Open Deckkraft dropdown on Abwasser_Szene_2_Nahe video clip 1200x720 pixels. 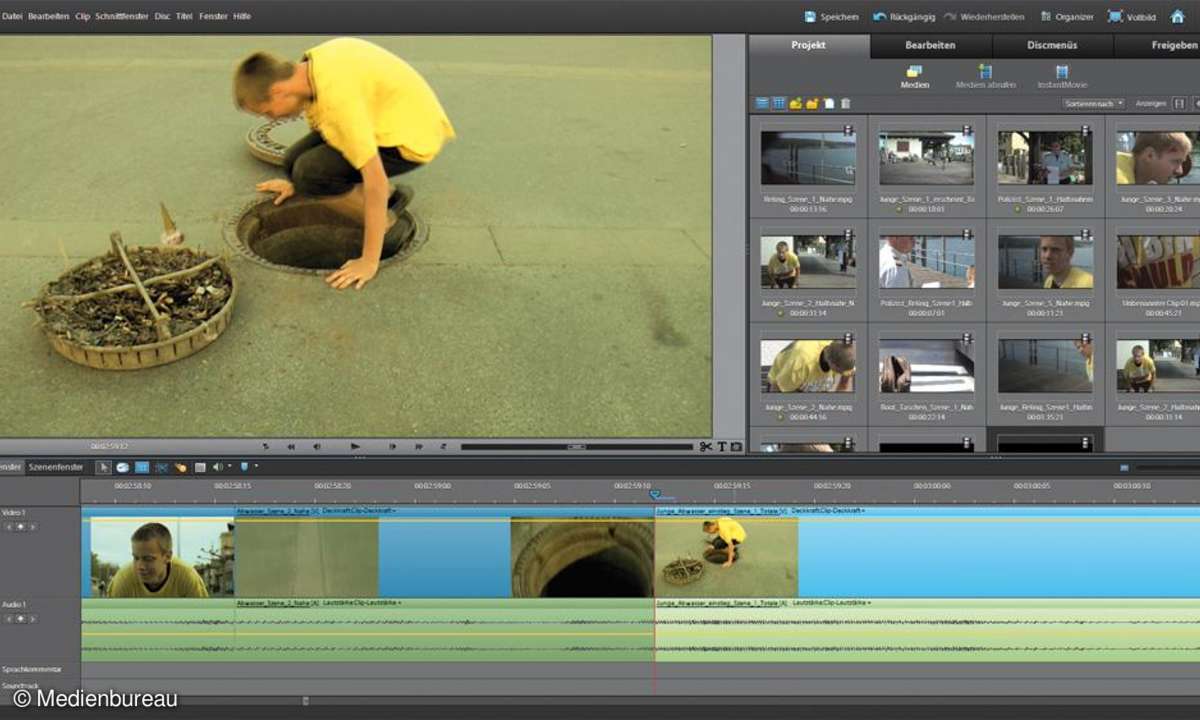click(359, 511)
